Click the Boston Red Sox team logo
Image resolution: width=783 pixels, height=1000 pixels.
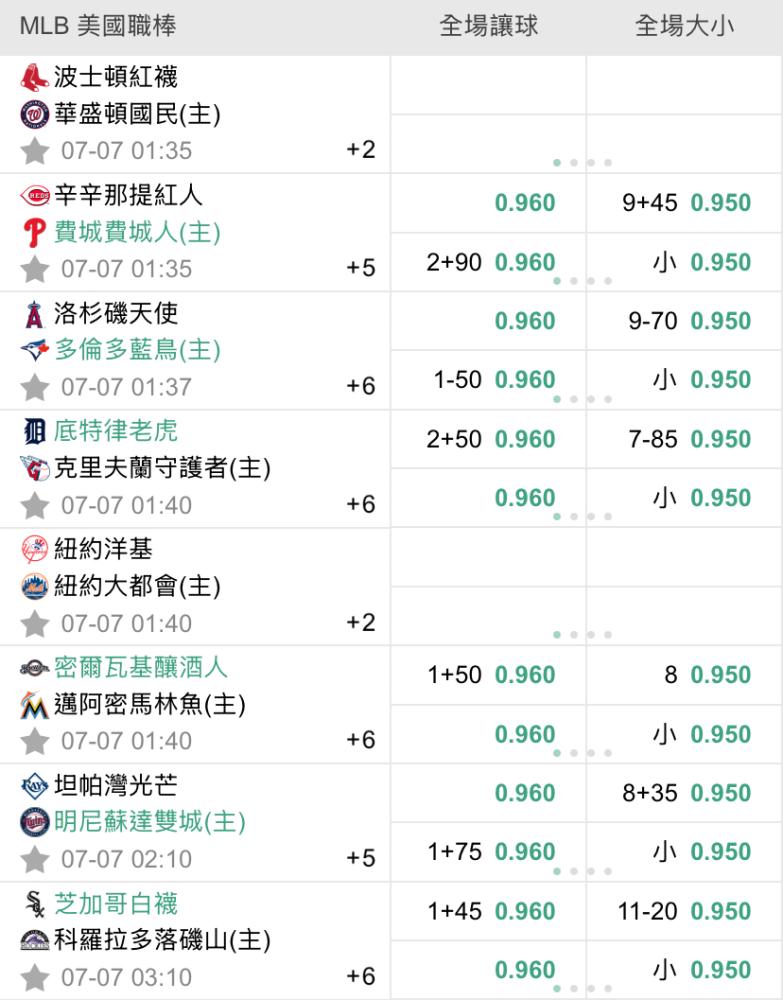click(34, 78)
